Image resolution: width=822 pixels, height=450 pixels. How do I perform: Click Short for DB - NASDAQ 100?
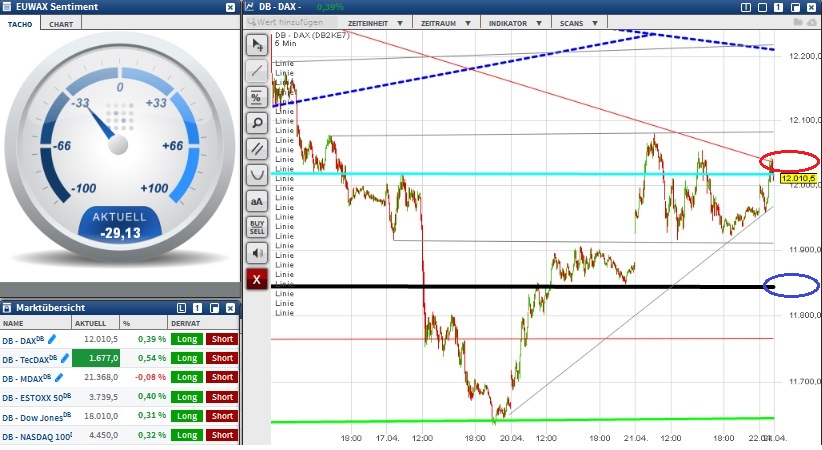(222, 435)
